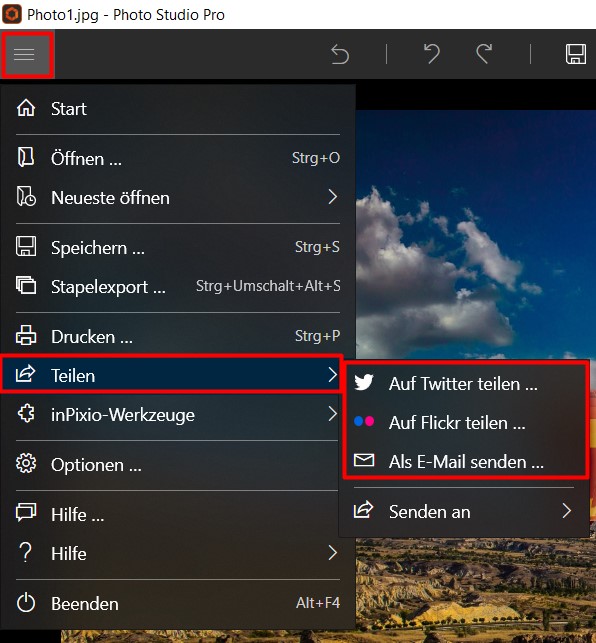
Task: Click the Flickr dots icon
Action: 364,422
